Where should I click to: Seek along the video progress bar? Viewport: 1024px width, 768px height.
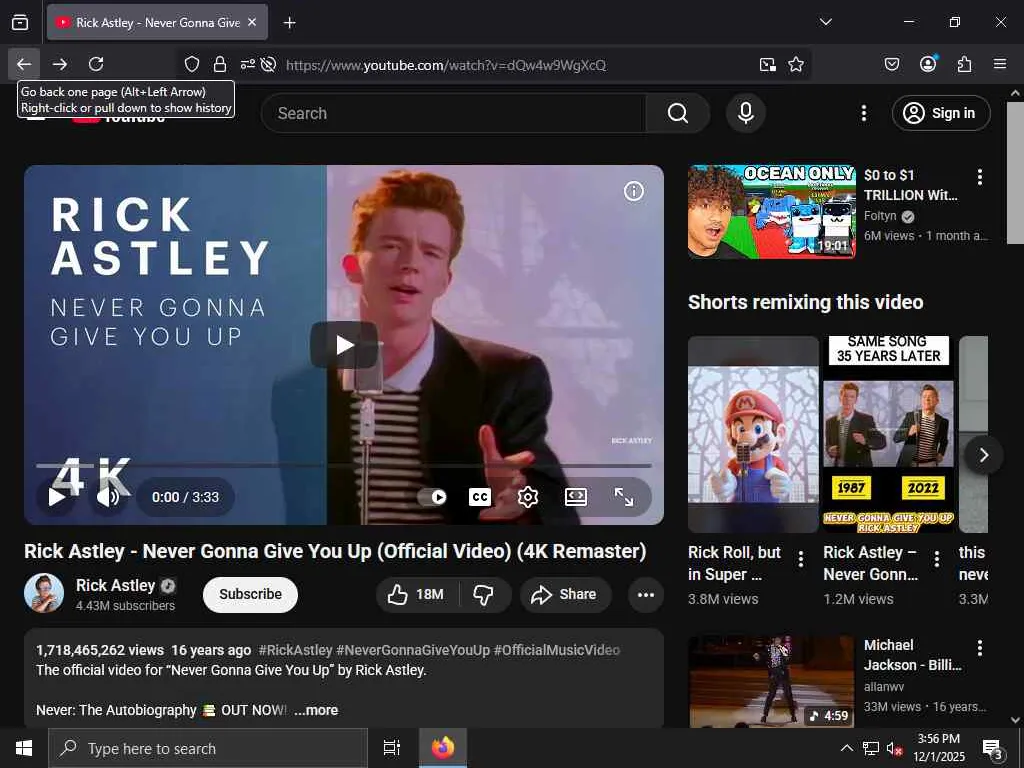coord(344,466)
